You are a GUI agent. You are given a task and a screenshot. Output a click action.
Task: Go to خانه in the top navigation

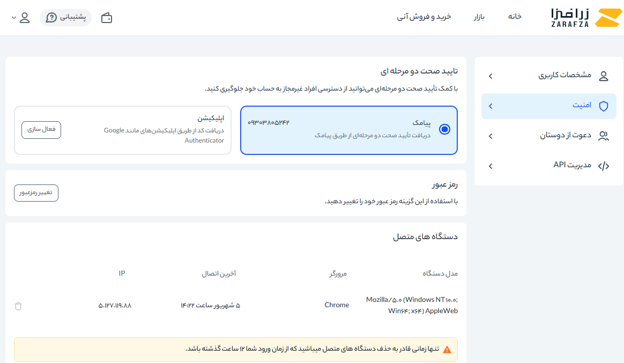tap(514, 16)
